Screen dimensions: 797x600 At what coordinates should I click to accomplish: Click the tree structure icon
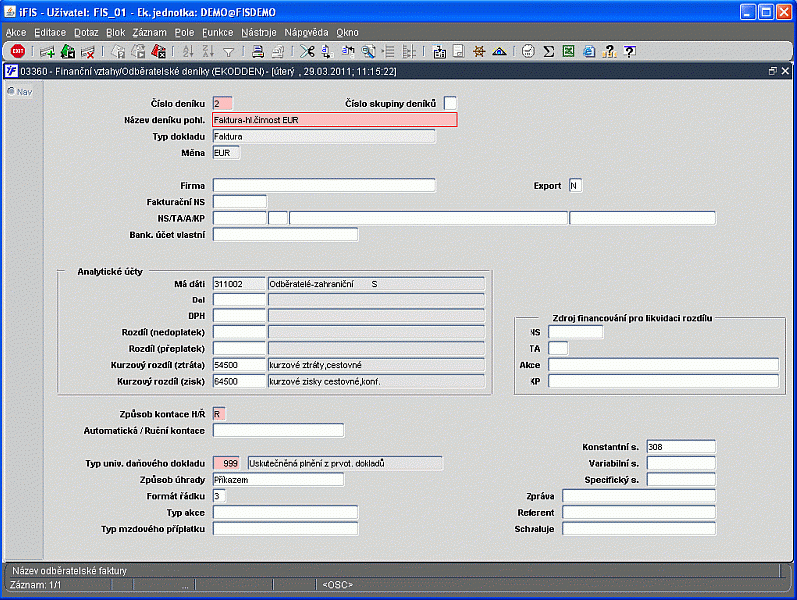pos(409,51)
